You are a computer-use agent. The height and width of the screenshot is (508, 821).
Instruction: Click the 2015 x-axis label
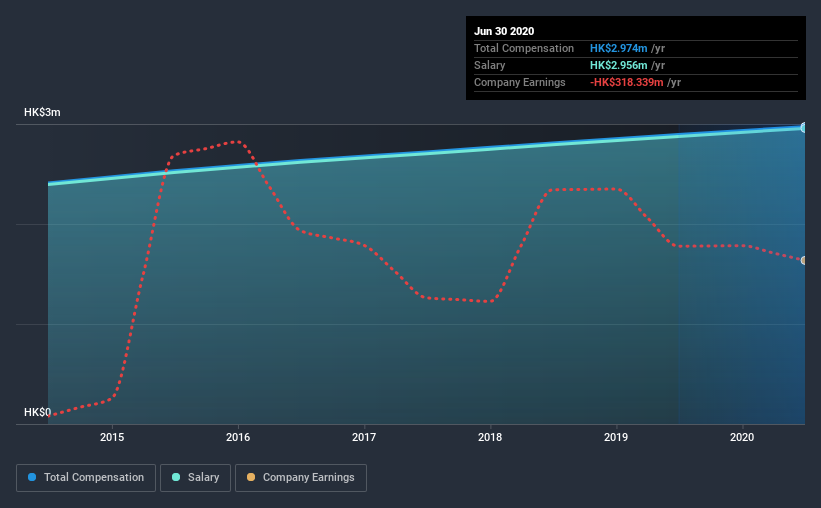112,437
